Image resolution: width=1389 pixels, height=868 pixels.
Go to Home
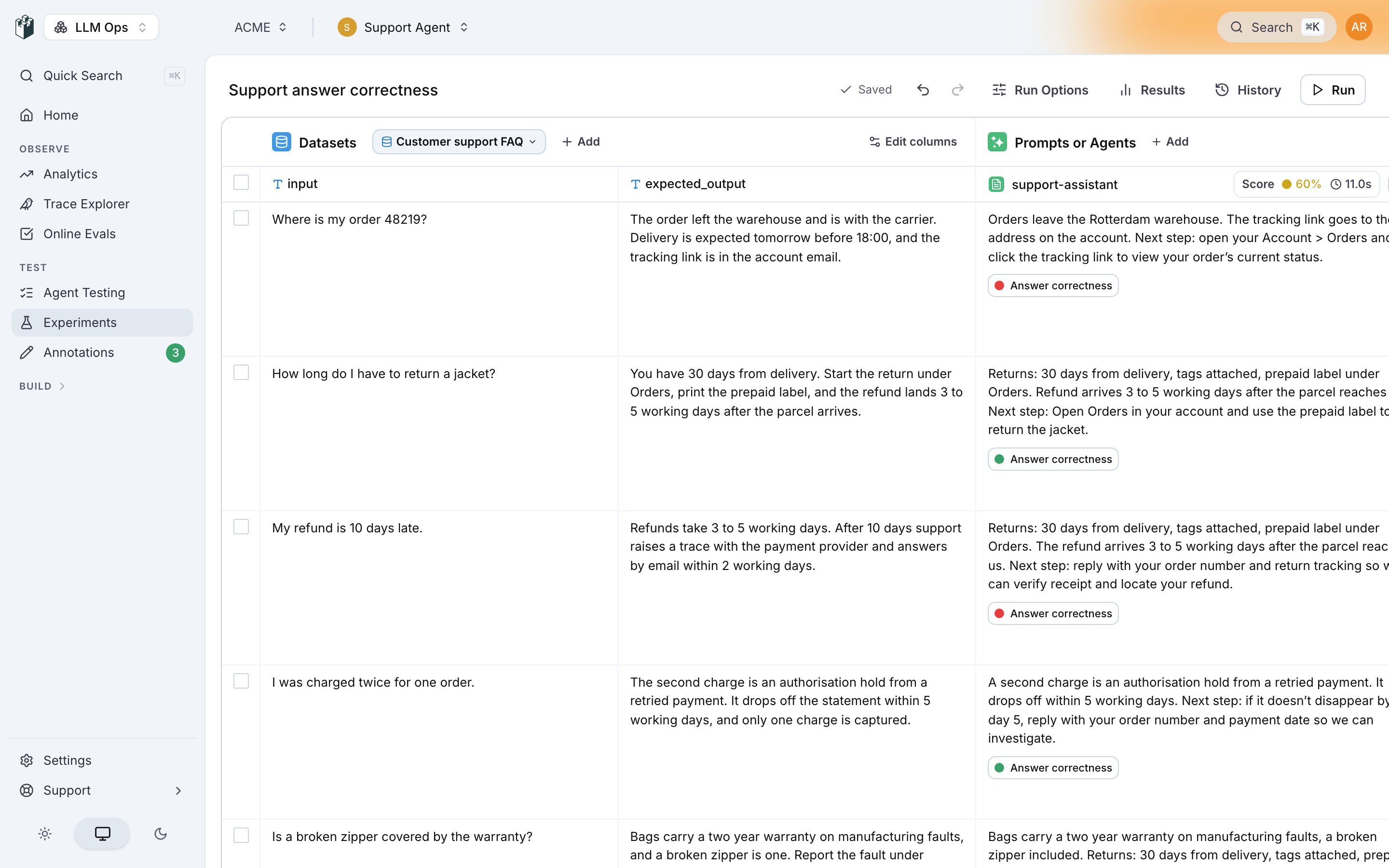click(x=102, y=115)
